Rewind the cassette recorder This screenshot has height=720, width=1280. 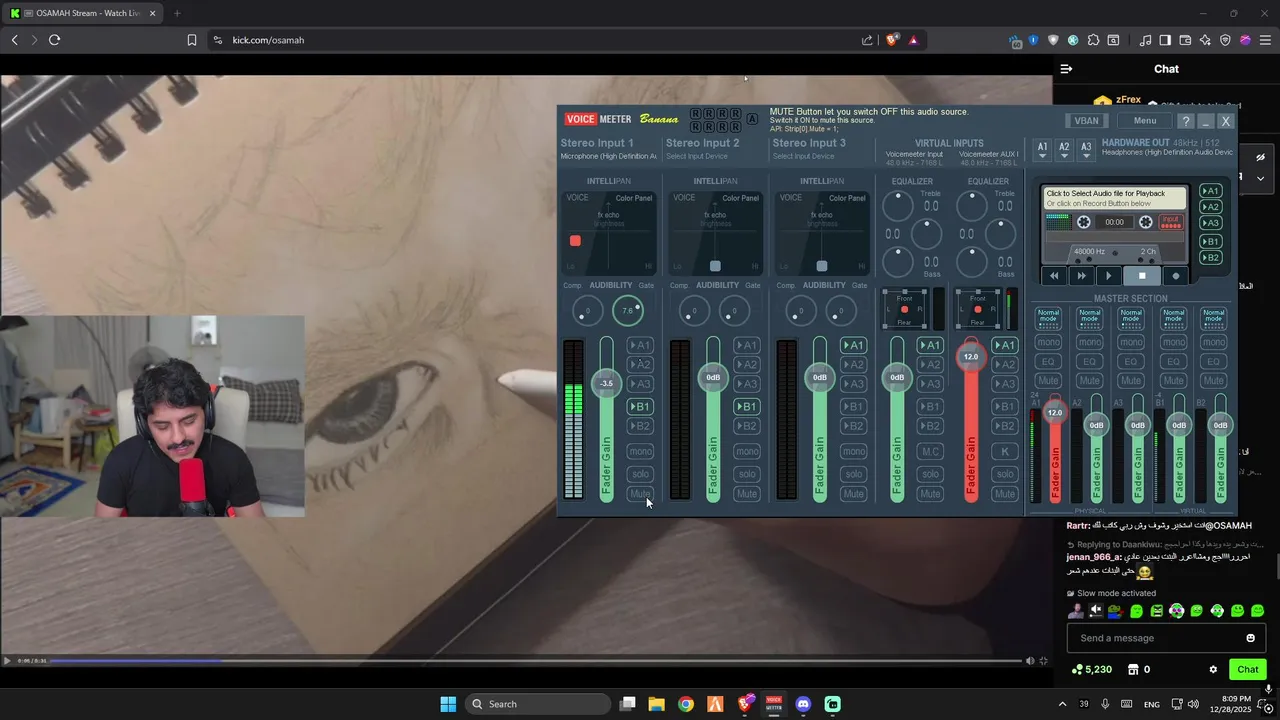point(1054,276)
